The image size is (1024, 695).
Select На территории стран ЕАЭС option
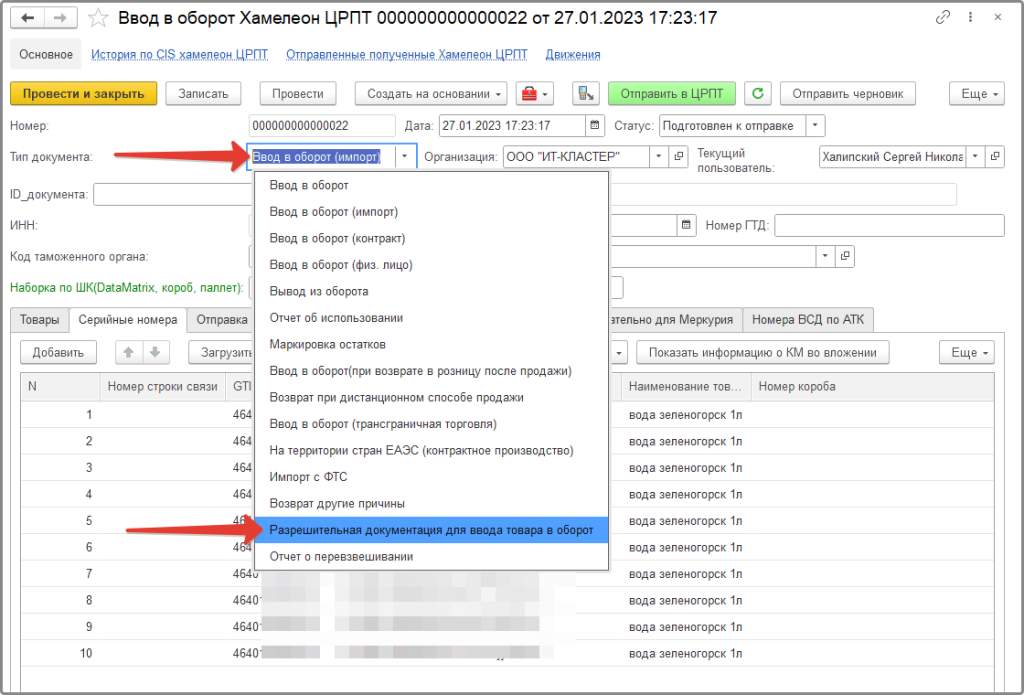431,451
